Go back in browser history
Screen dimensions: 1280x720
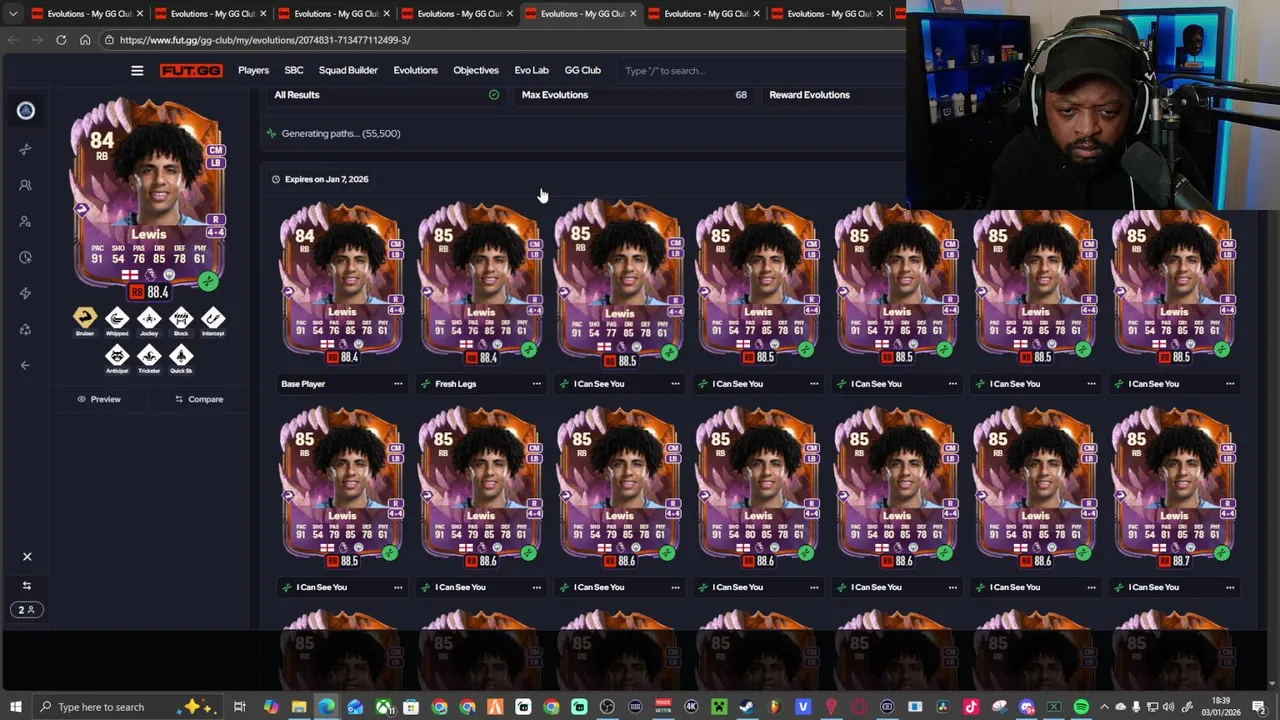[13, 40]
